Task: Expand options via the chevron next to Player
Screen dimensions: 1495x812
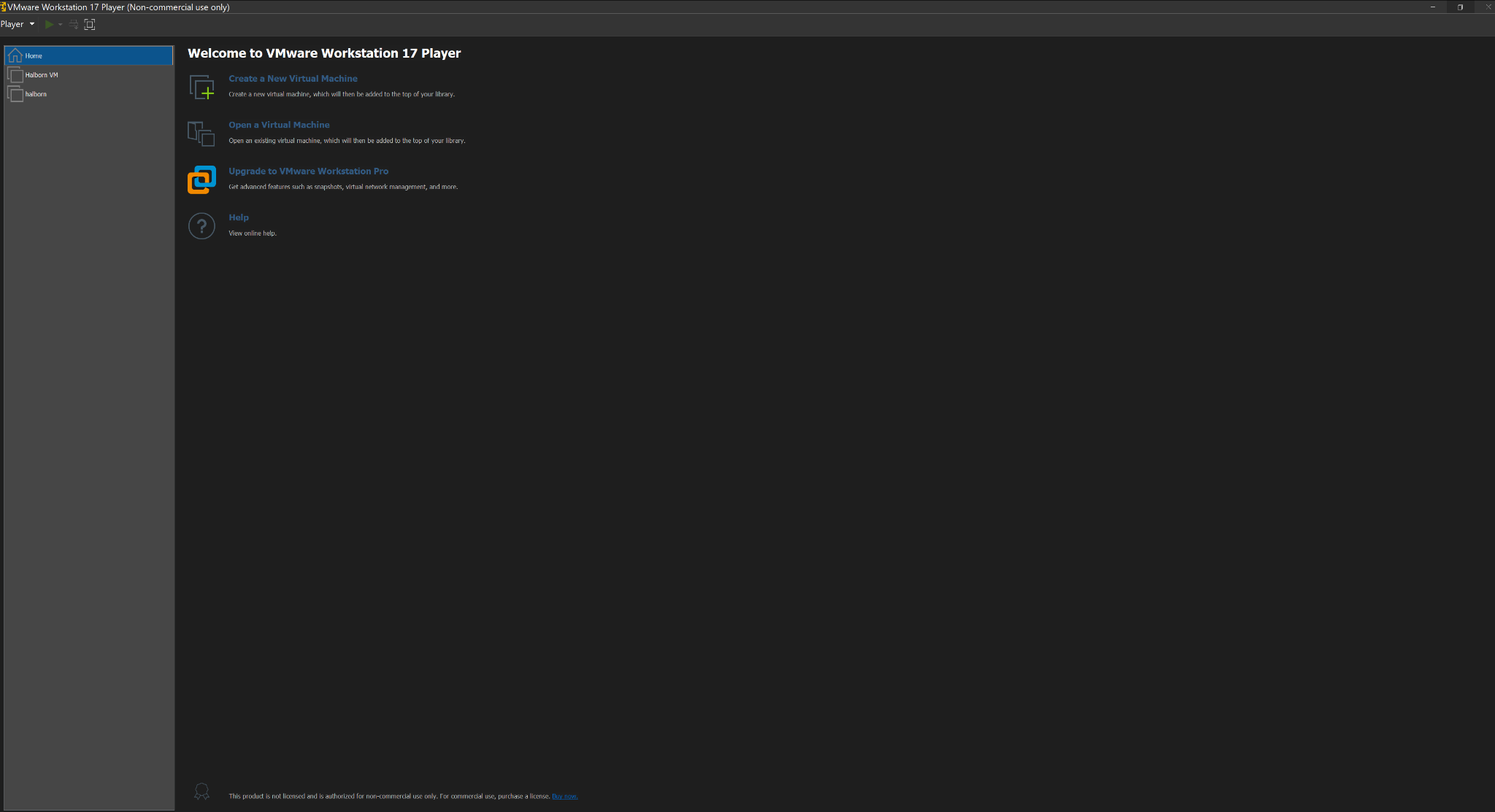Action: 32,24
